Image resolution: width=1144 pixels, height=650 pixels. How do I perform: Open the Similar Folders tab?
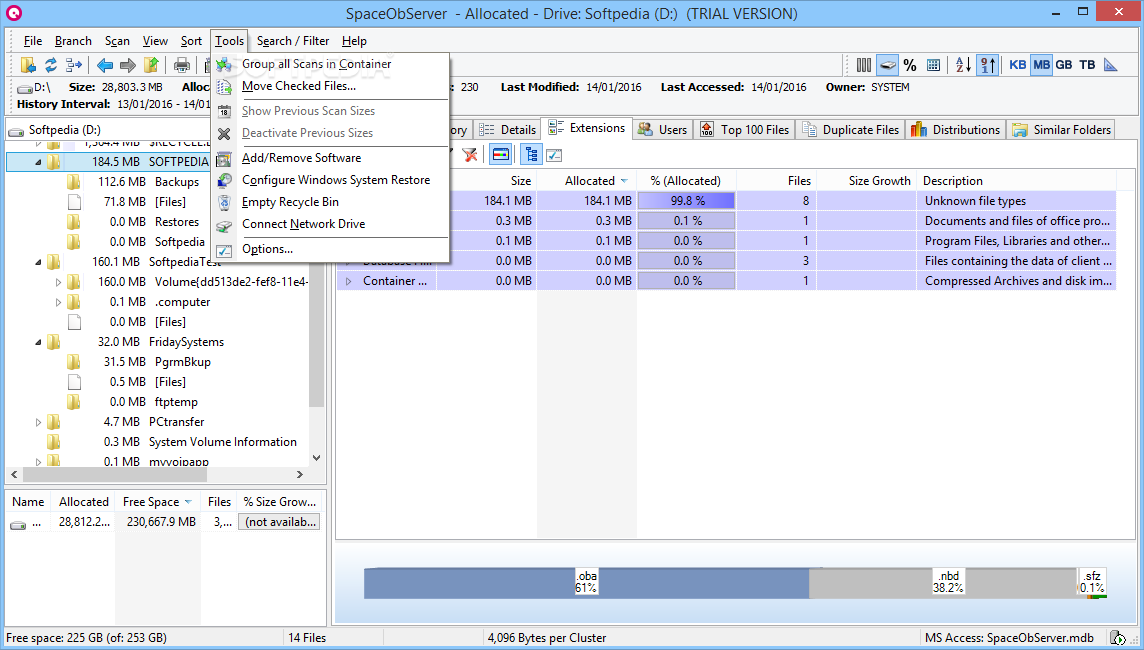1062,130
